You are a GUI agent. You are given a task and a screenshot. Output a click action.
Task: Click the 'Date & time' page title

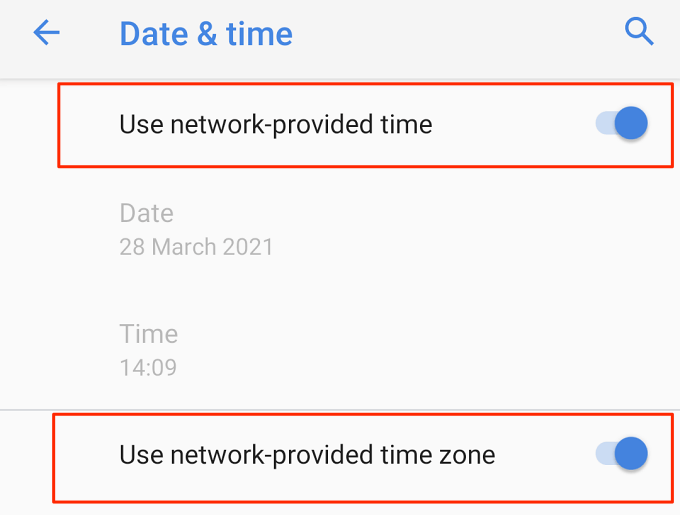point(206,33)
